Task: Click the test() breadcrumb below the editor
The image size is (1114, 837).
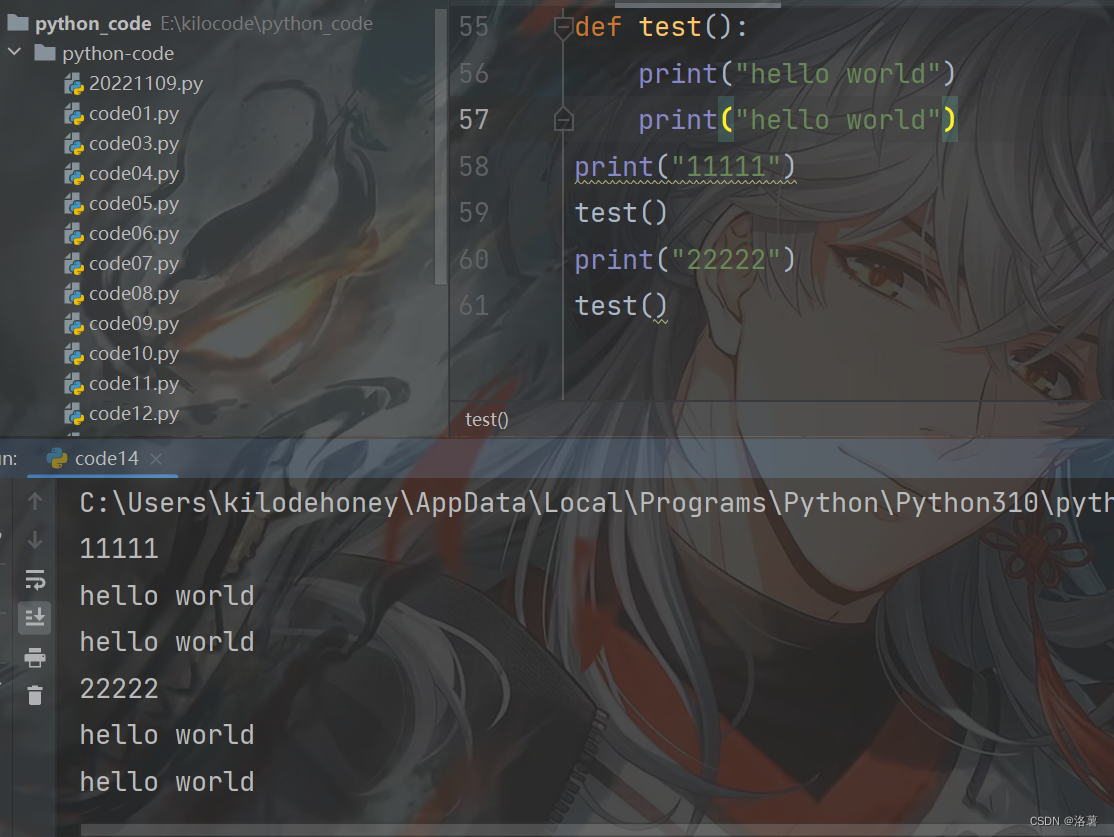Action: (x=487, y=420)
